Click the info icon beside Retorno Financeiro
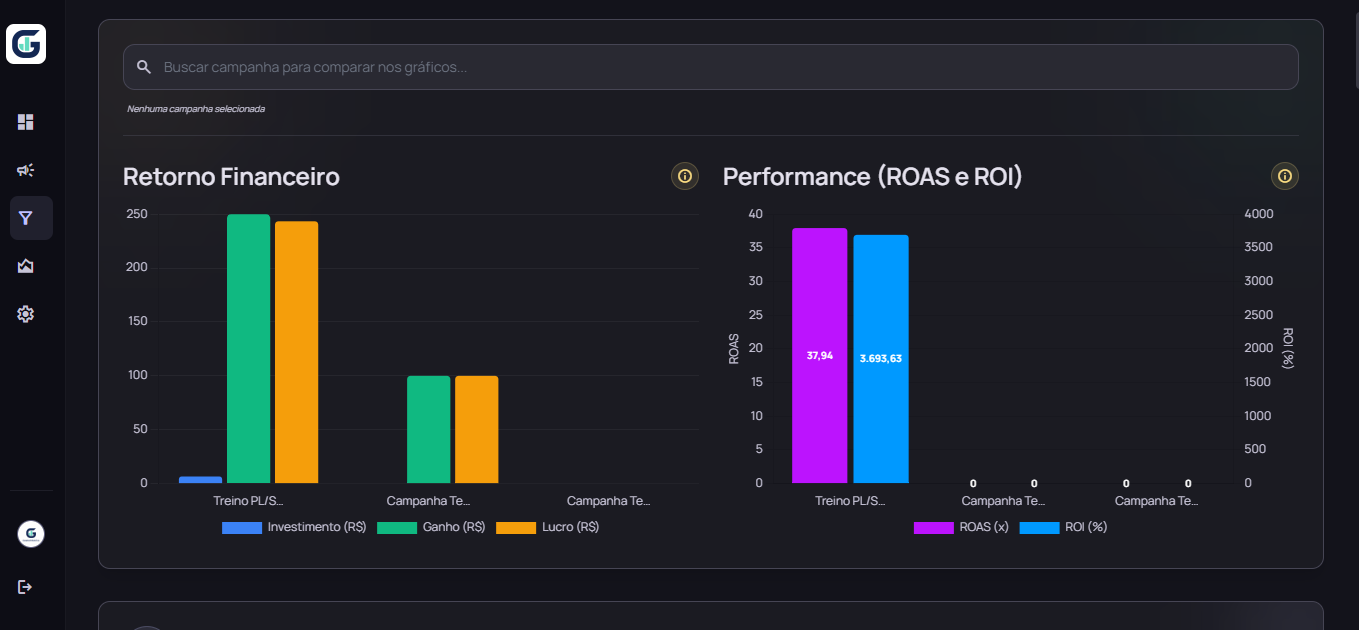The width and height of the screenshot is (1359, 630). coord(685,176)
